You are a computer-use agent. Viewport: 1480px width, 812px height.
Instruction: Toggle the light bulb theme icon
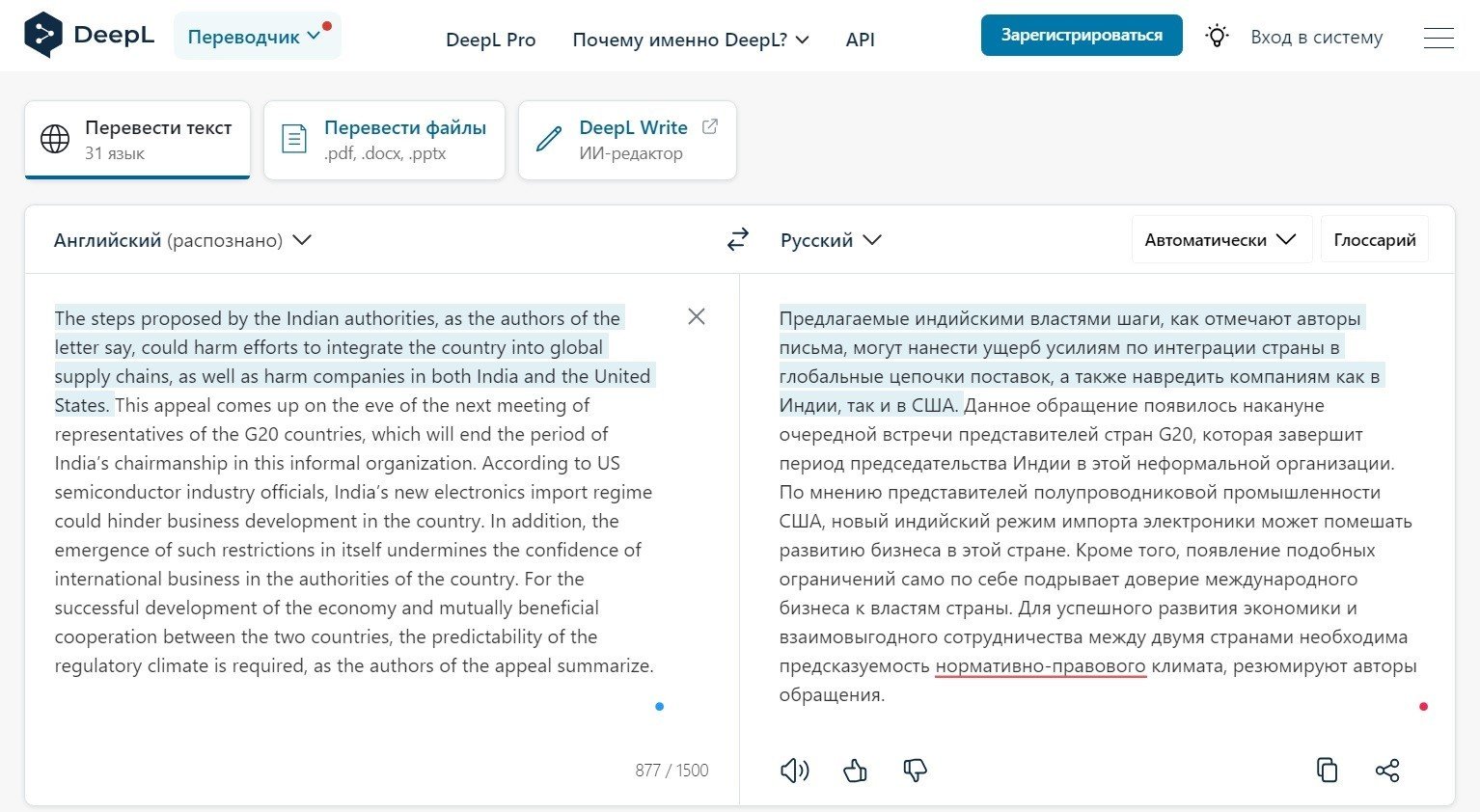tap(1218, 36)
